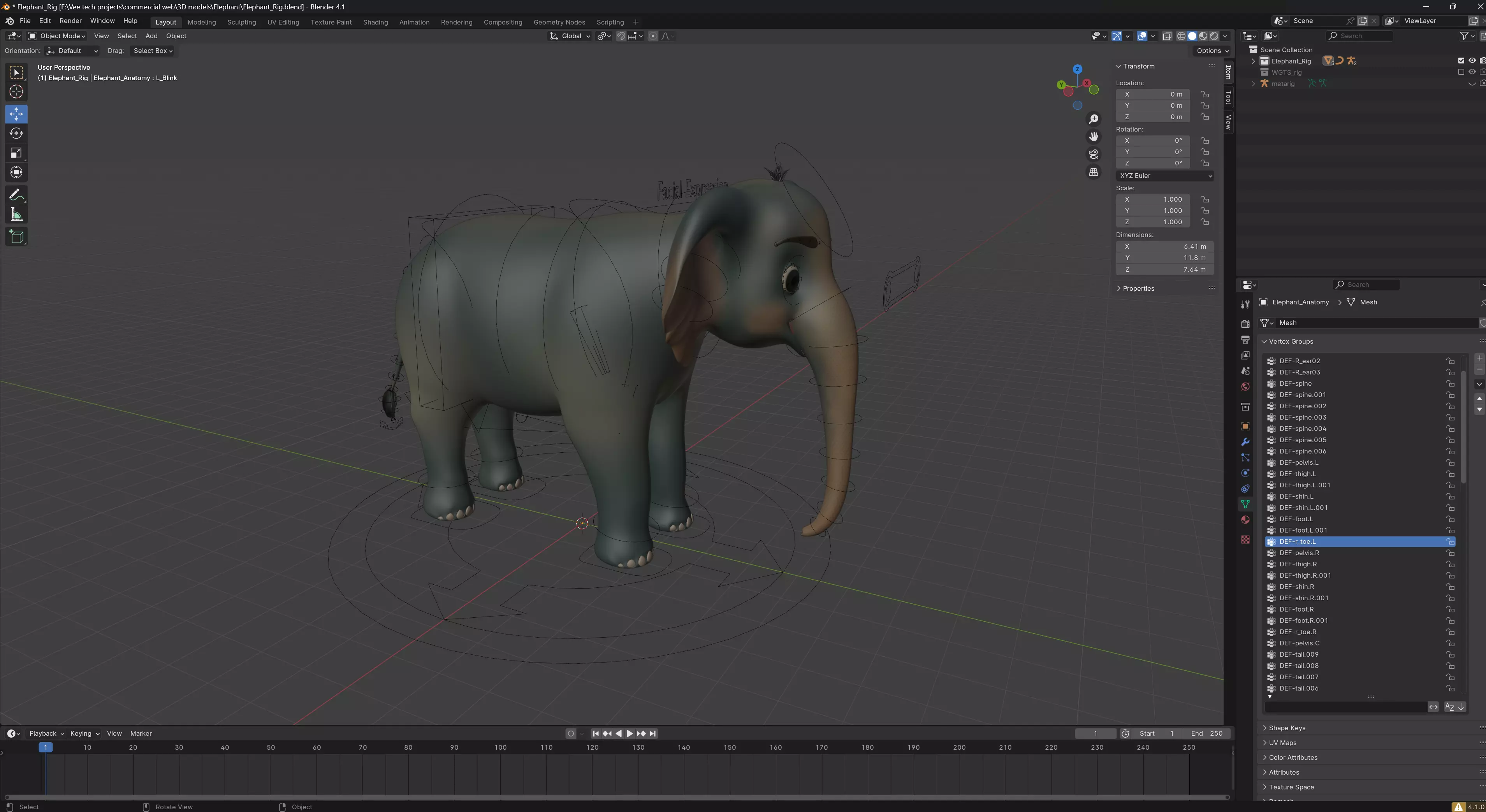Toggle camera view icon in viewport
Viewport: 1486px width, 812px height.
(x=1093, y=154)
